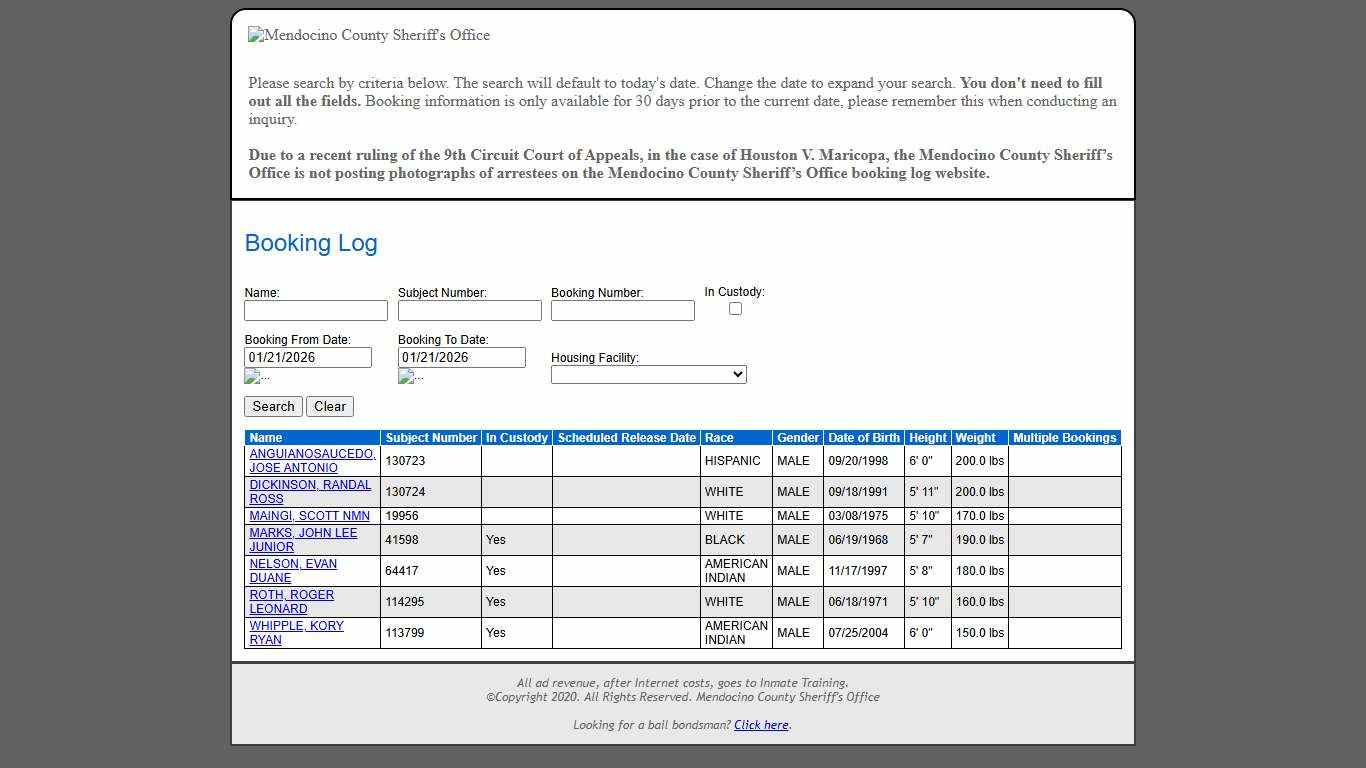The height and width of the screenshot is (768, 1366).
Task: Open the bail bondsman Click here link
Action: (760, 724)
